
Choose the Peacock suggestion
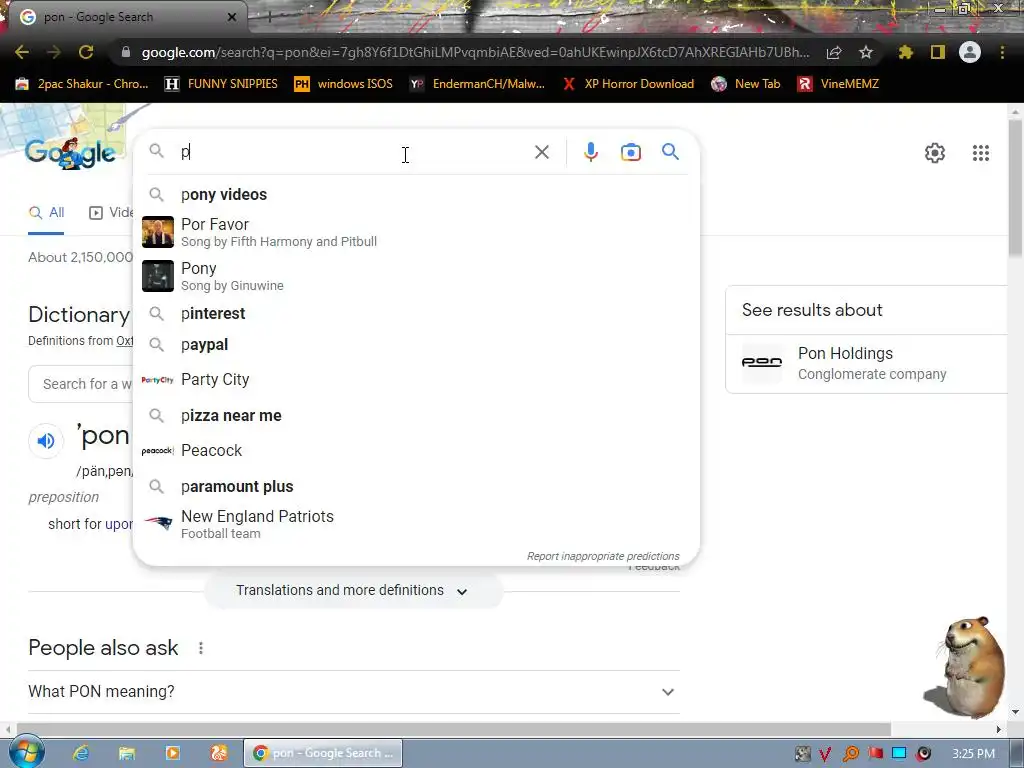point(416,451)
